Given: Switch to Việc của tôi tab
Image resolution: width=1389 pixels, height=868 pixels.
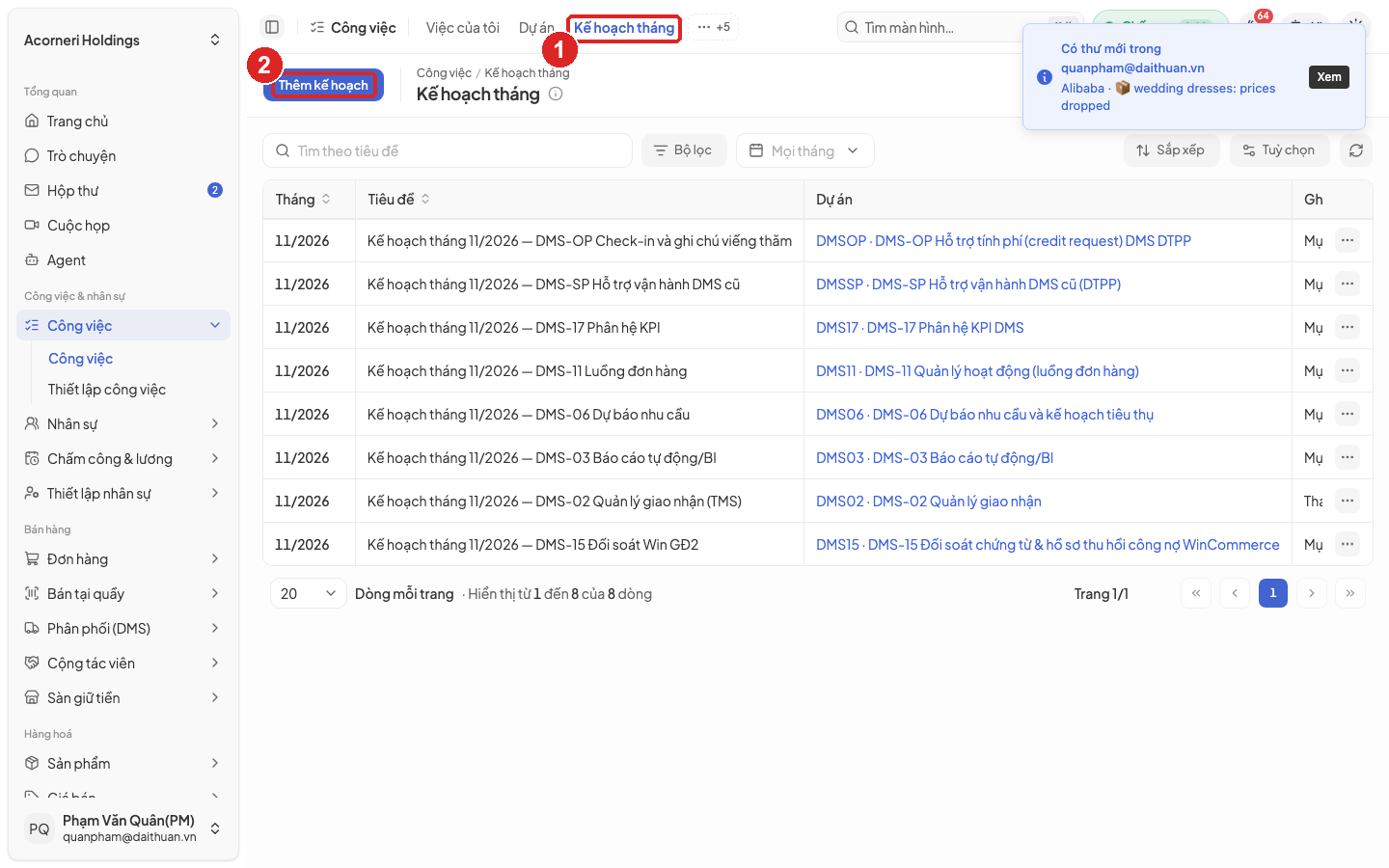Looking at the screenshot, I should [x=463, y=28].
